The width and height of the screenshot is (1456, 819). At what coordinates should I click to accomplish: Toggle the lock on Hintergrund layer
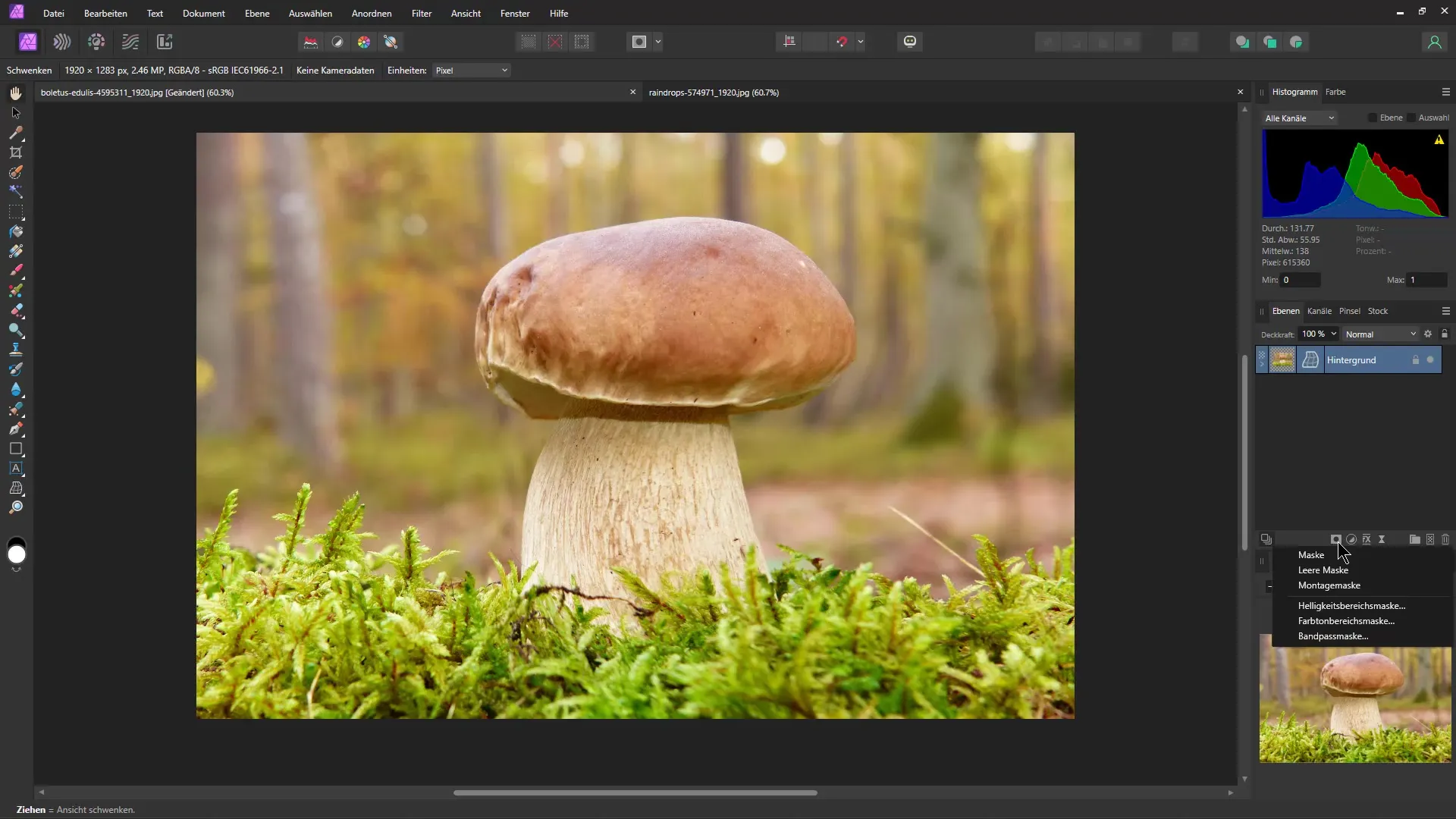[x=1415, y=360]
